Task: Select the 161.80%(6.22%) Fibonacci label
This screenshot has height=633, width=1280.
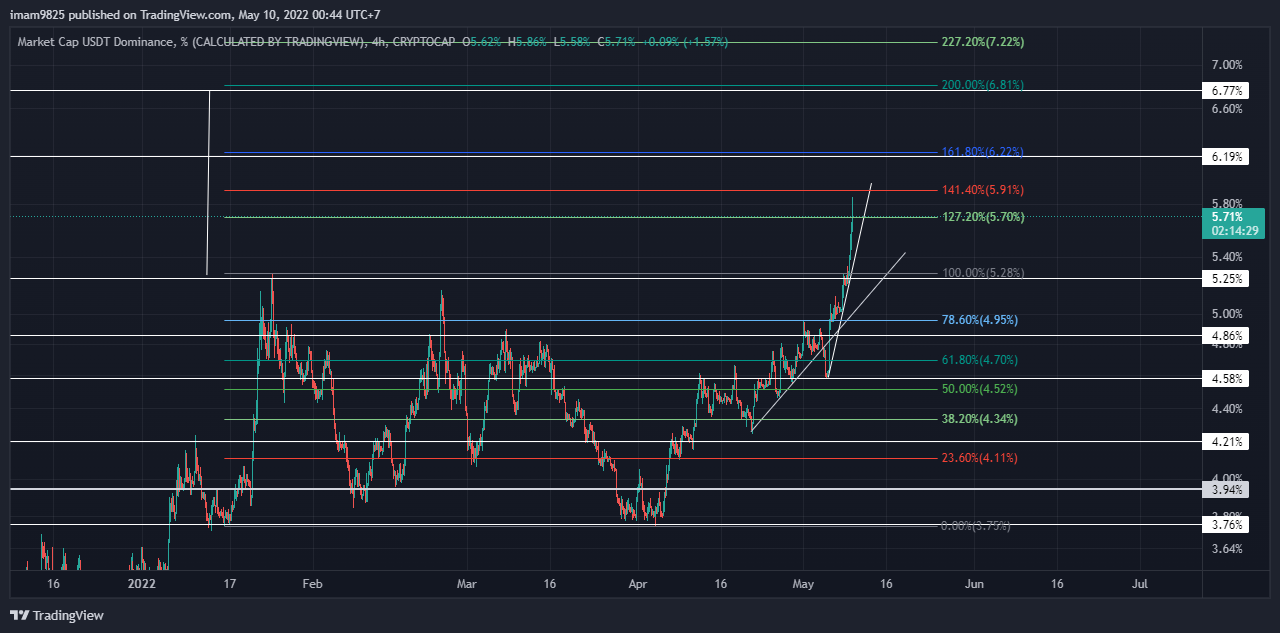Action: pos(983,152)
